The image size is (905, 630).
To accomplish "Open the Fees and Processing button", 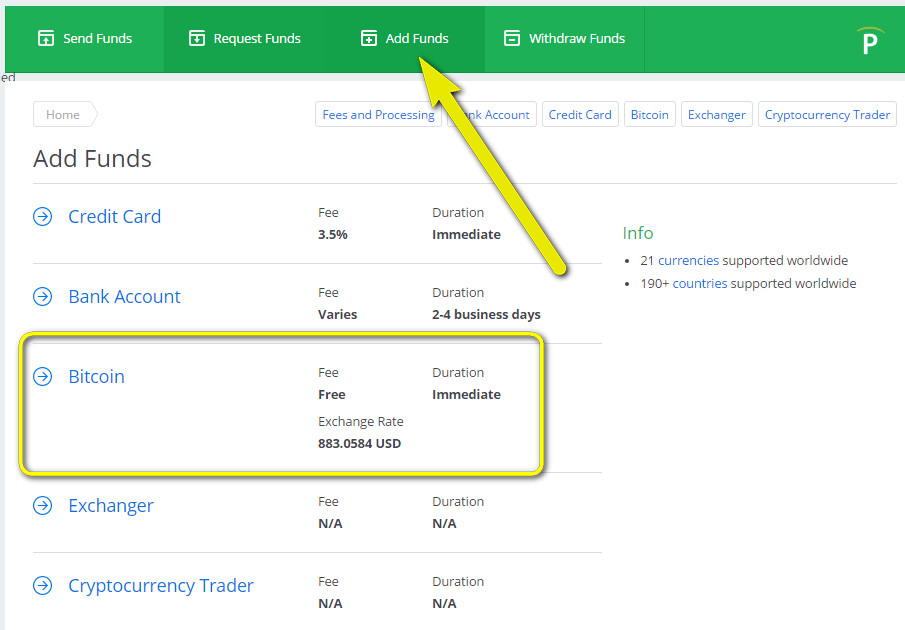I will pos(378,115).
